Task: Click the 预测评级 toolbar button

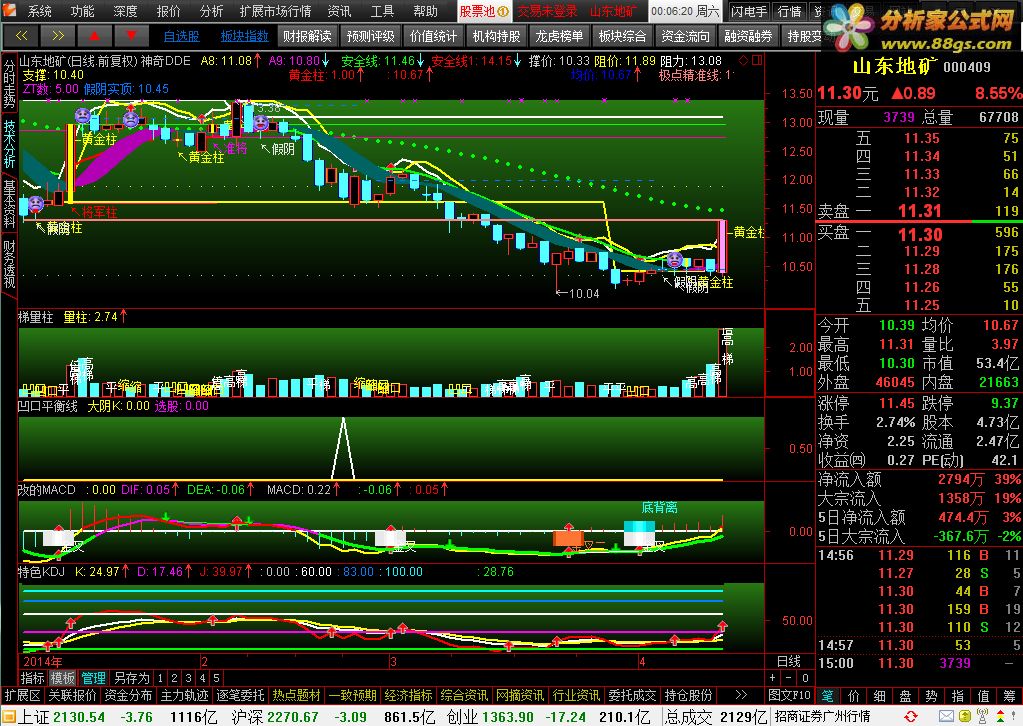Action: [371, 36]
